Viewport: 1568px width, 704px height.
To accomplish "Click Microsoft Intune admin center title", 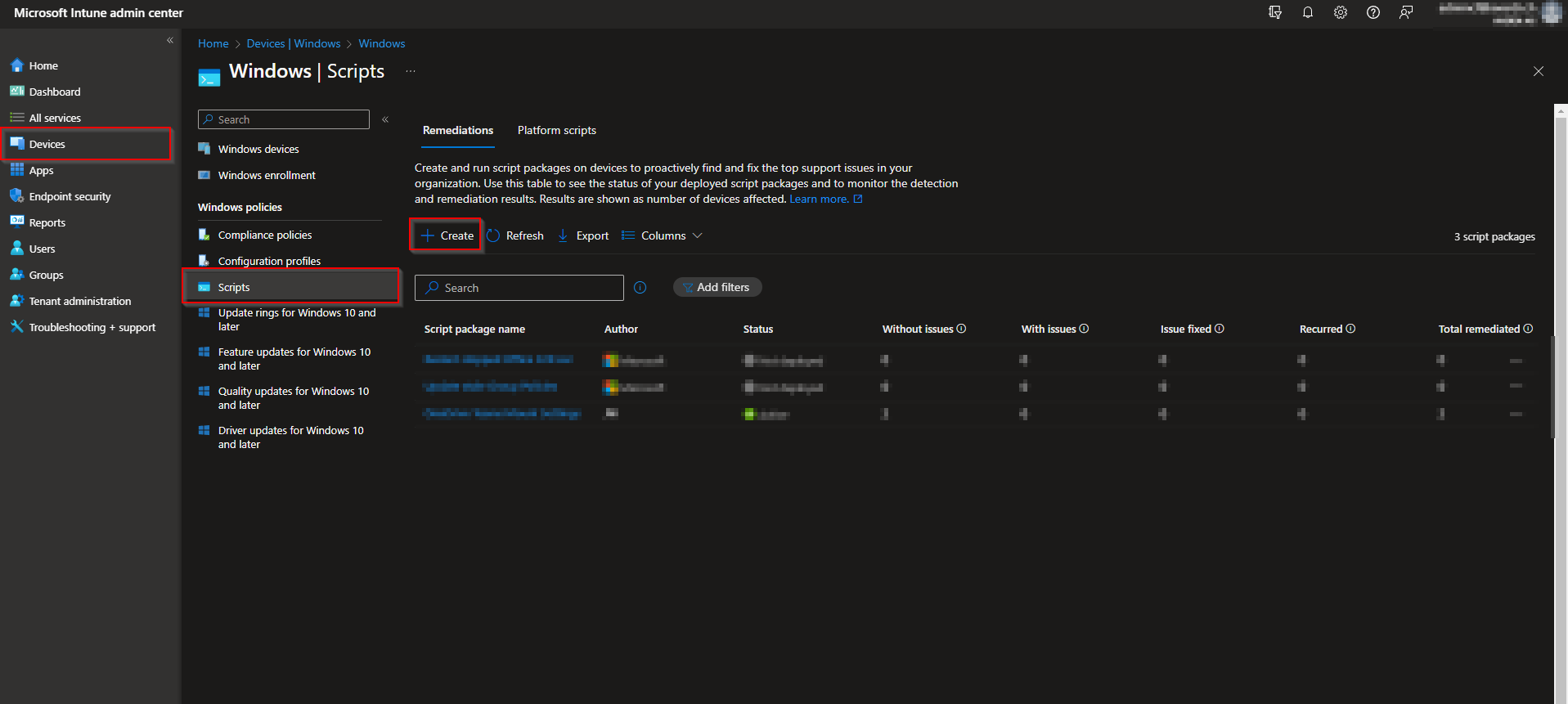I will click(98, 13).
